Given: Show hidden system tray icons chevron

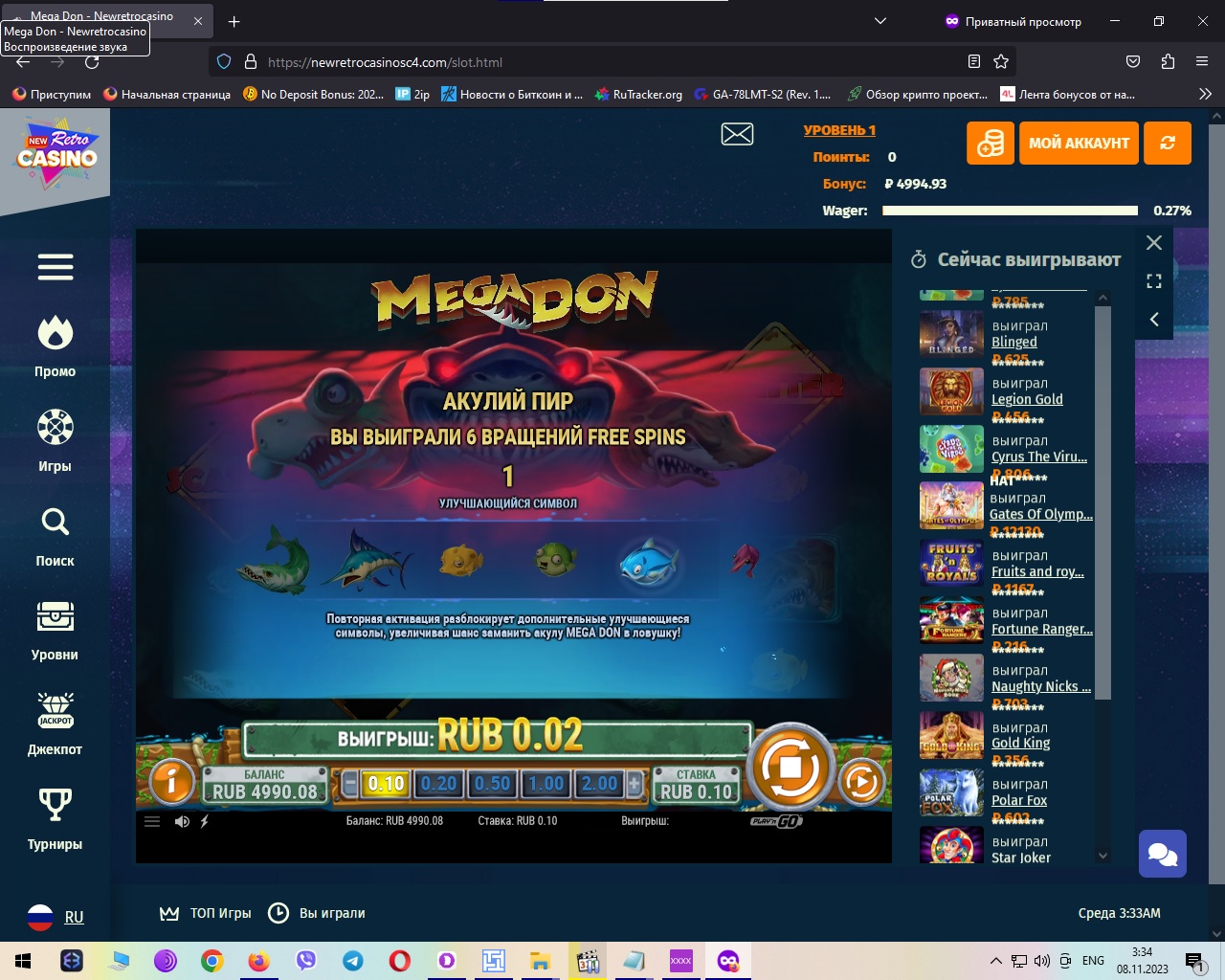Looking at the screenshot, I should point(996,961).
